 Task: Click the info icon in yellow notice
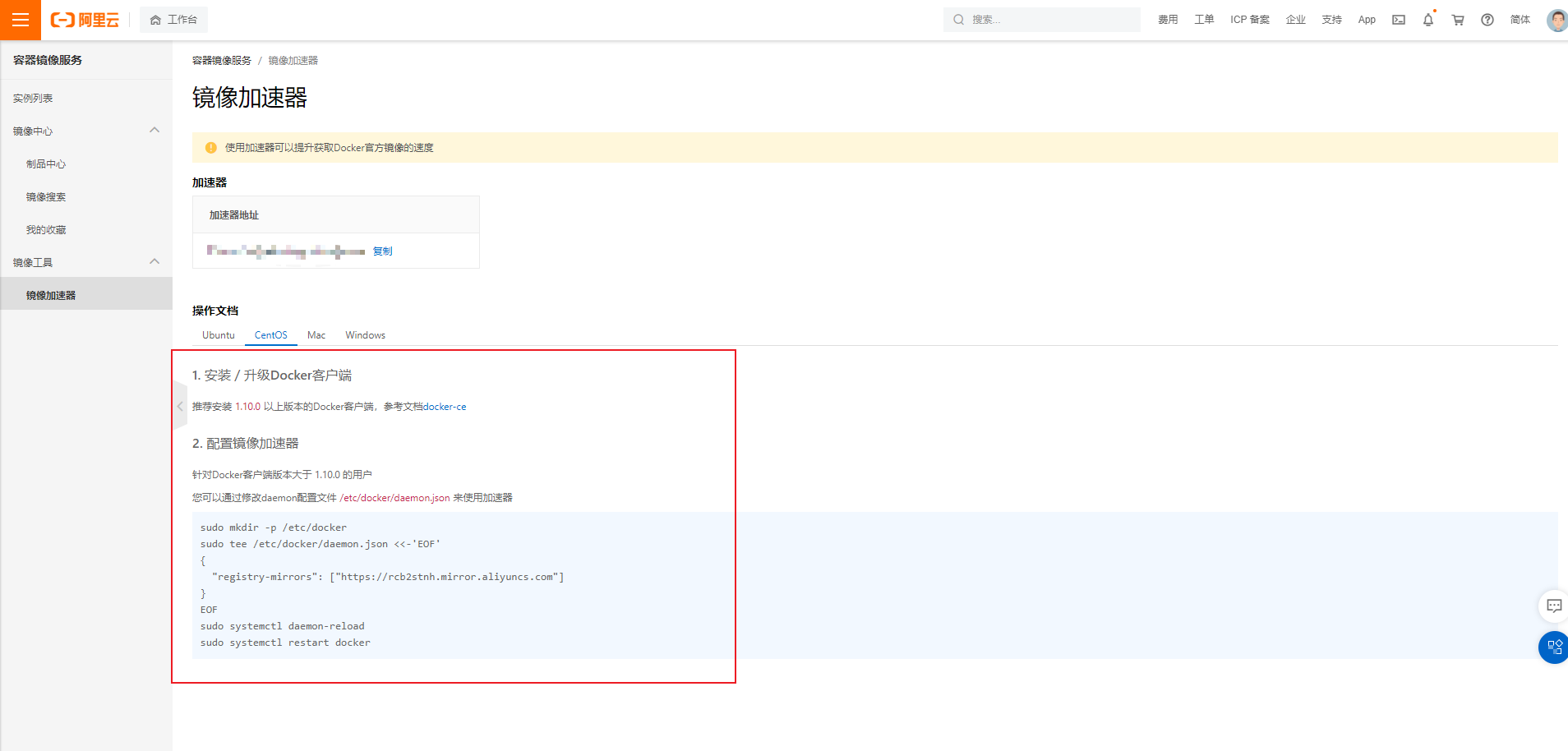211,148
